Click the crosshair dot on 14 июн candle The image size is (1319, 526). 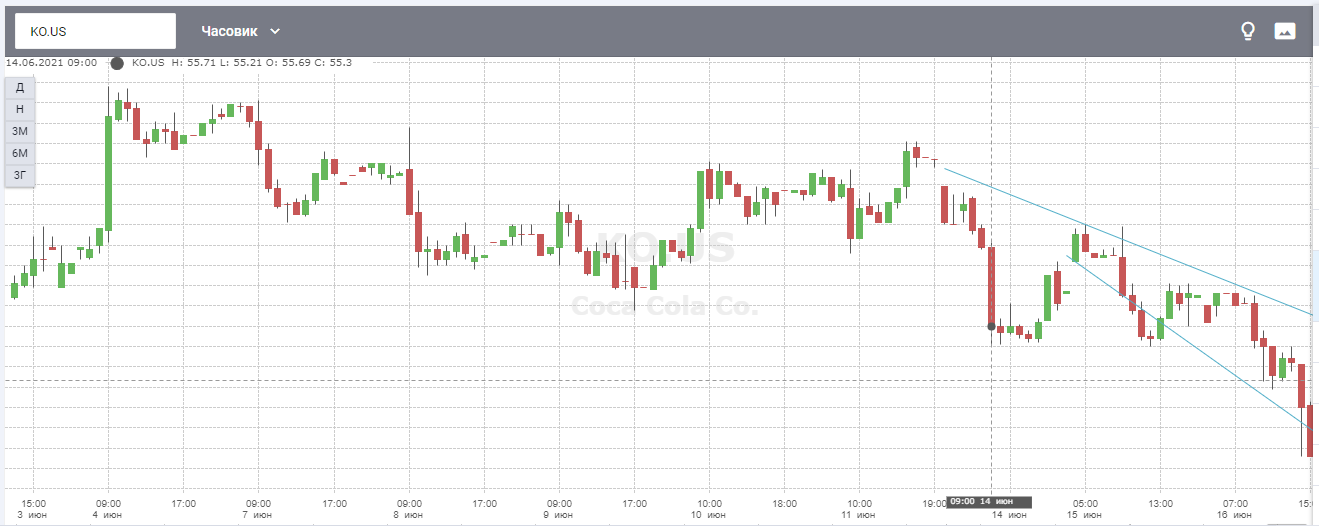point(991,326)
